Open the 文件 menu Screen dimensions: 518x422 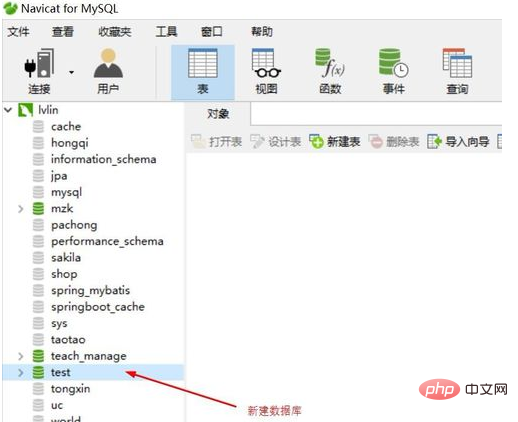18,32
